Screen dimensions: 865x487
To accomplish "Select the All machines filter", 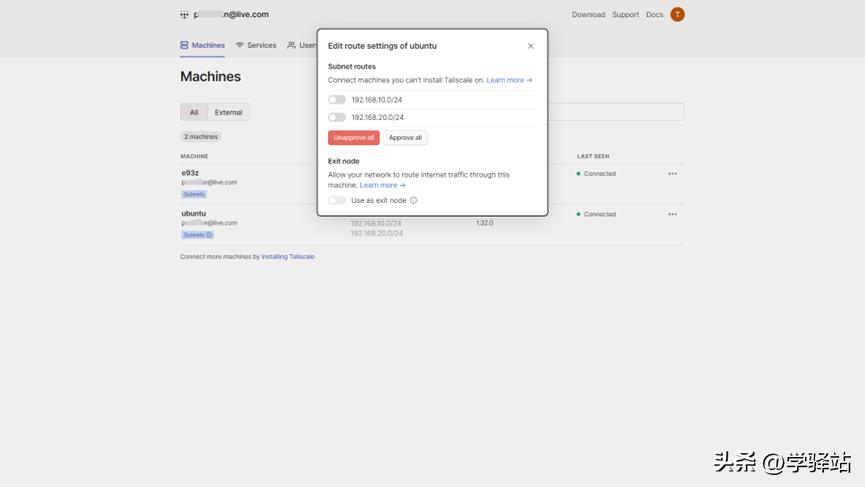I will coord(194,113).
